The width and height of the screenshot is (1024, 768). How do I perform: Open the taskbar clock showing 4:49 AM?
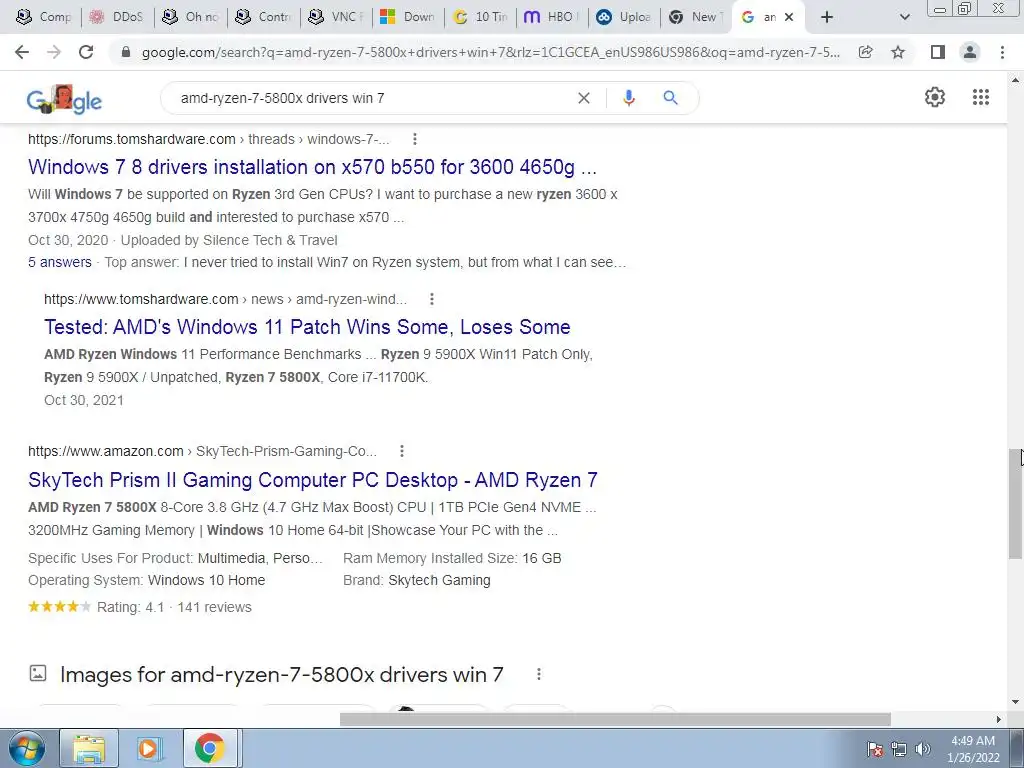click(973, 749)
